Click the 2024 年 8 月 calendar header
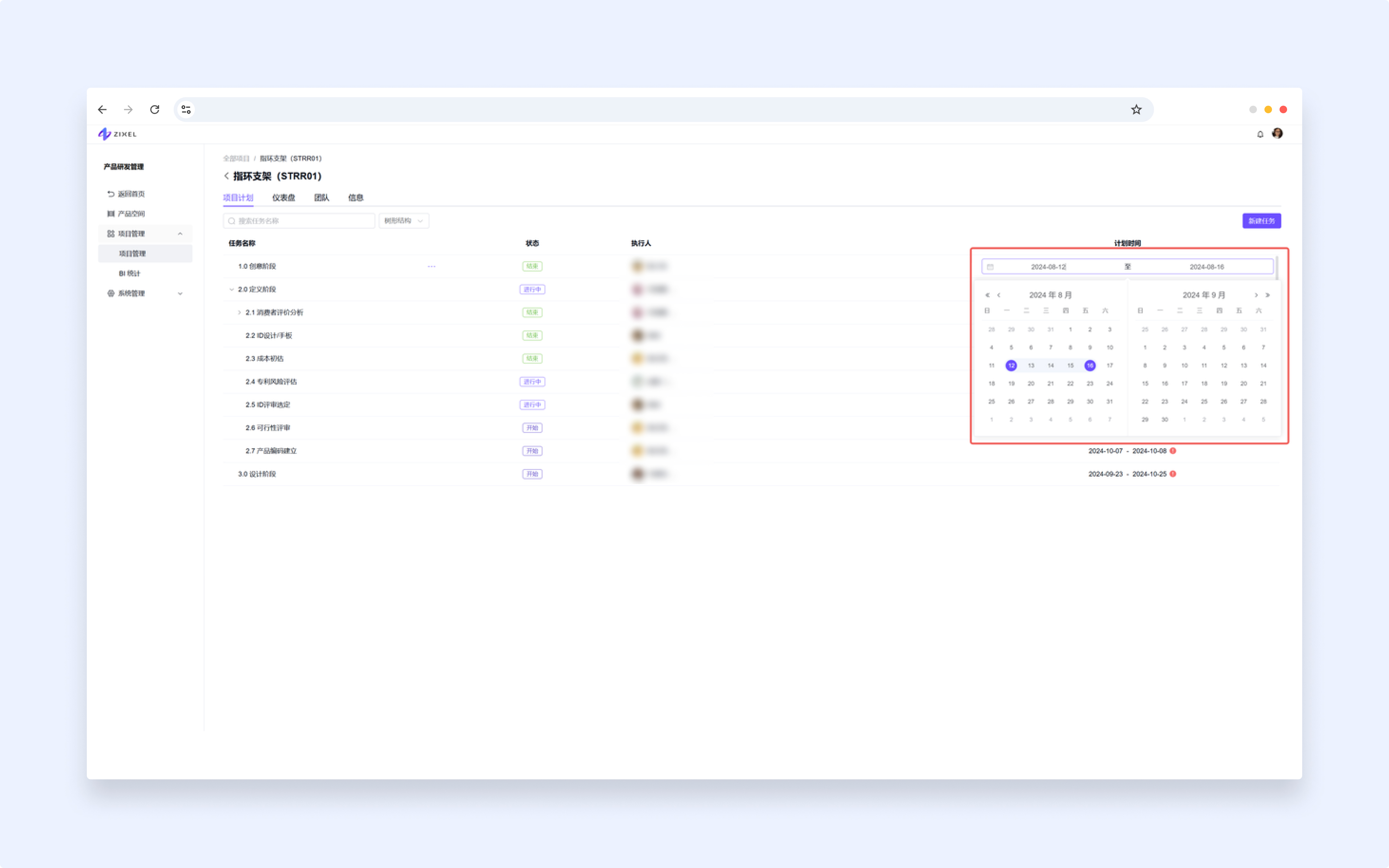 click(1050, 295)
